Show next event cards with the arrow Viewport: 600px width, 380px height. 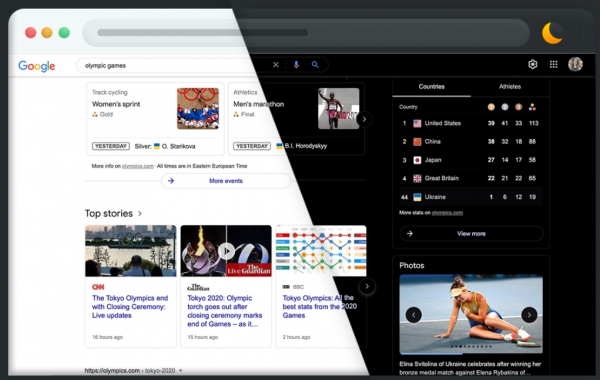[x=364, y=119]
